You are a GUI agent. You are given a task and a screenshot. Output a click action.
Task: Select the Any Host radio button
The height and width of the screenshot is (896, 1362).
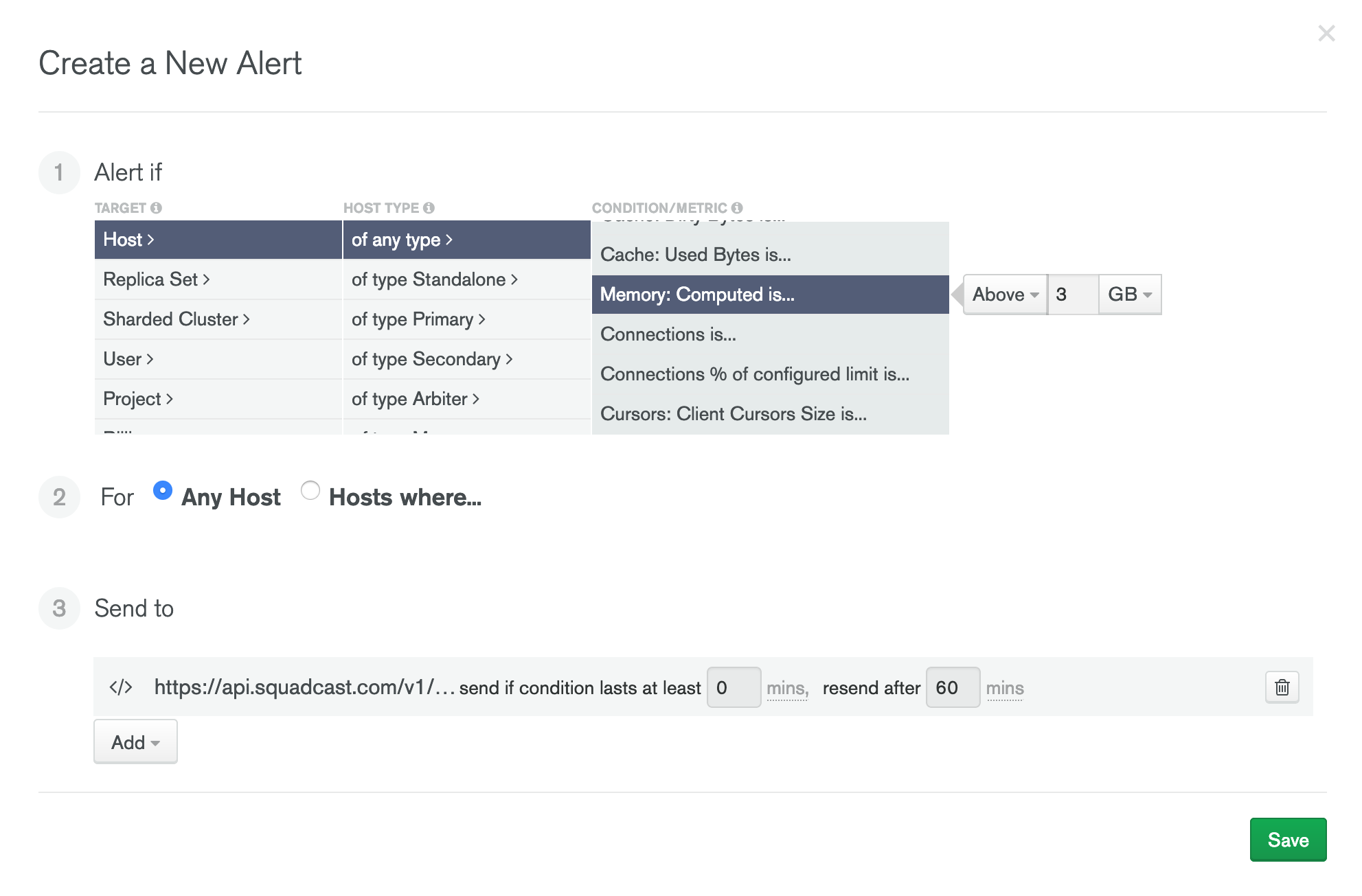pyautogui.click(x=163, y=490)
